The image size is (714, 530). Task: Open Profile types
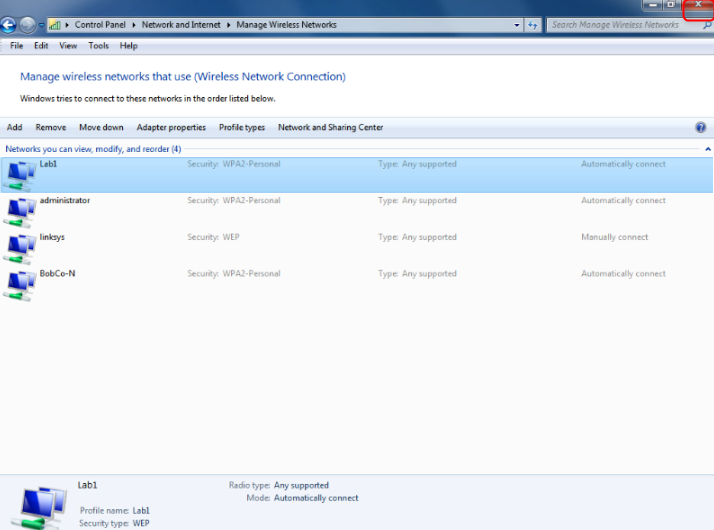click(x=242, y=127)
